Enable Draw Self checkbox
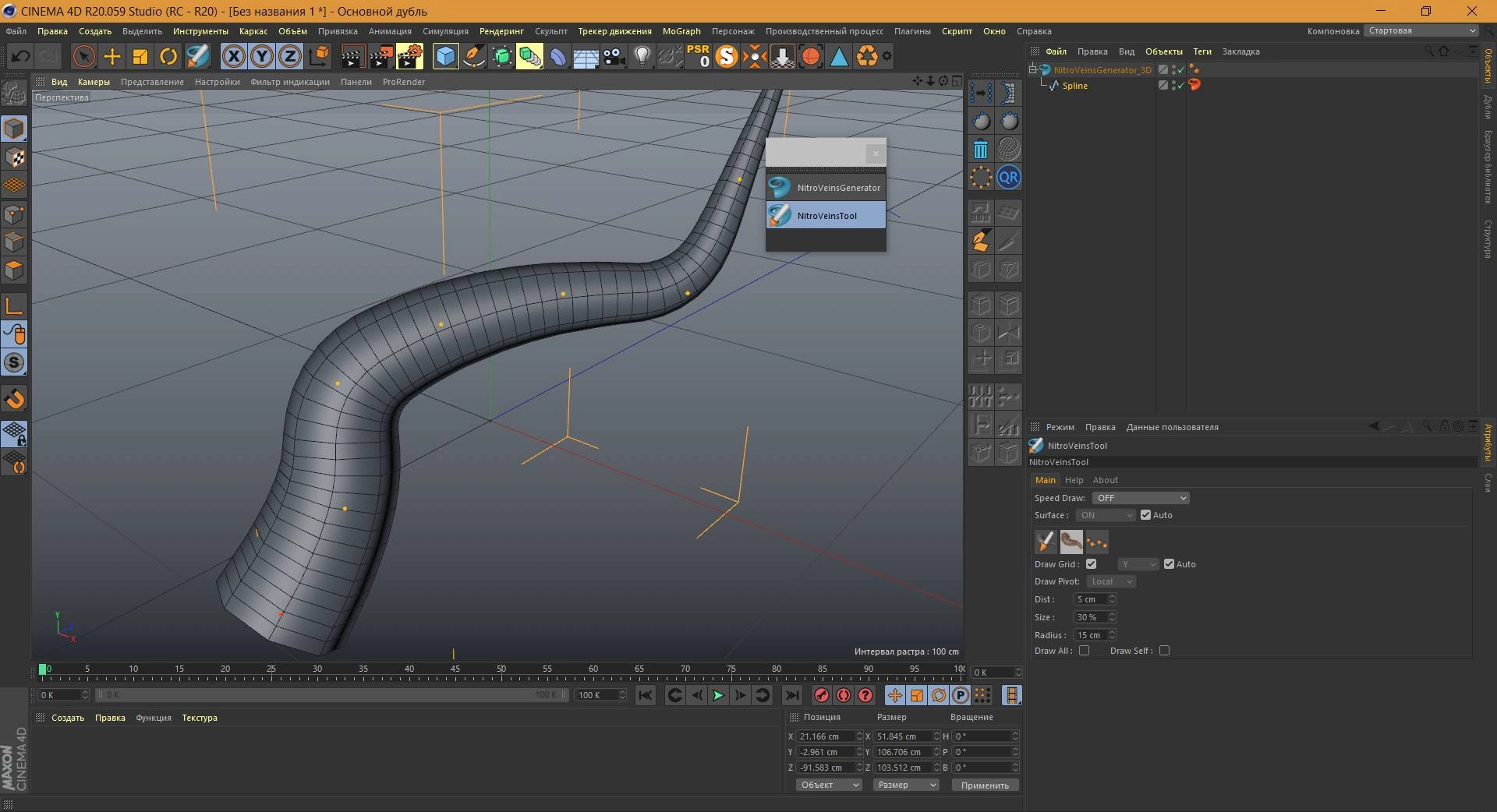Image resolution: width=1497 pixels, height=812 pixels. pos(1164,651)
